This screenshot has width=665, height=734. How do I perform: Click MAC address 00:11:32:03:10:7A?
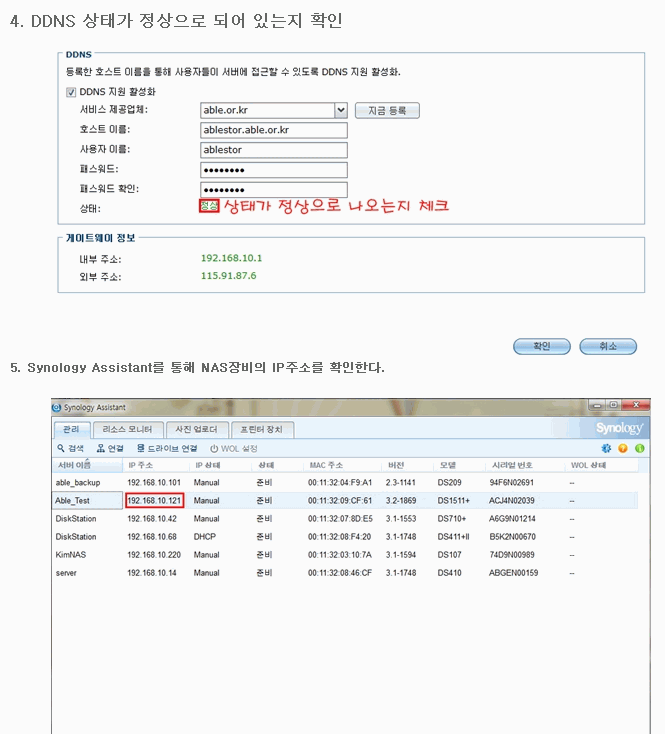coord(340,555)
